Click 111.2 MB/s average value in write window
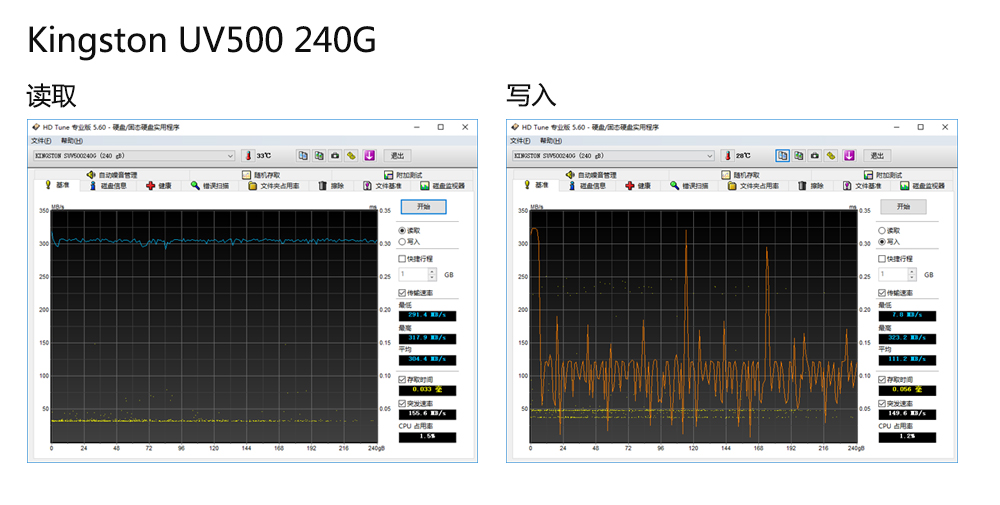 coord(907,360)
